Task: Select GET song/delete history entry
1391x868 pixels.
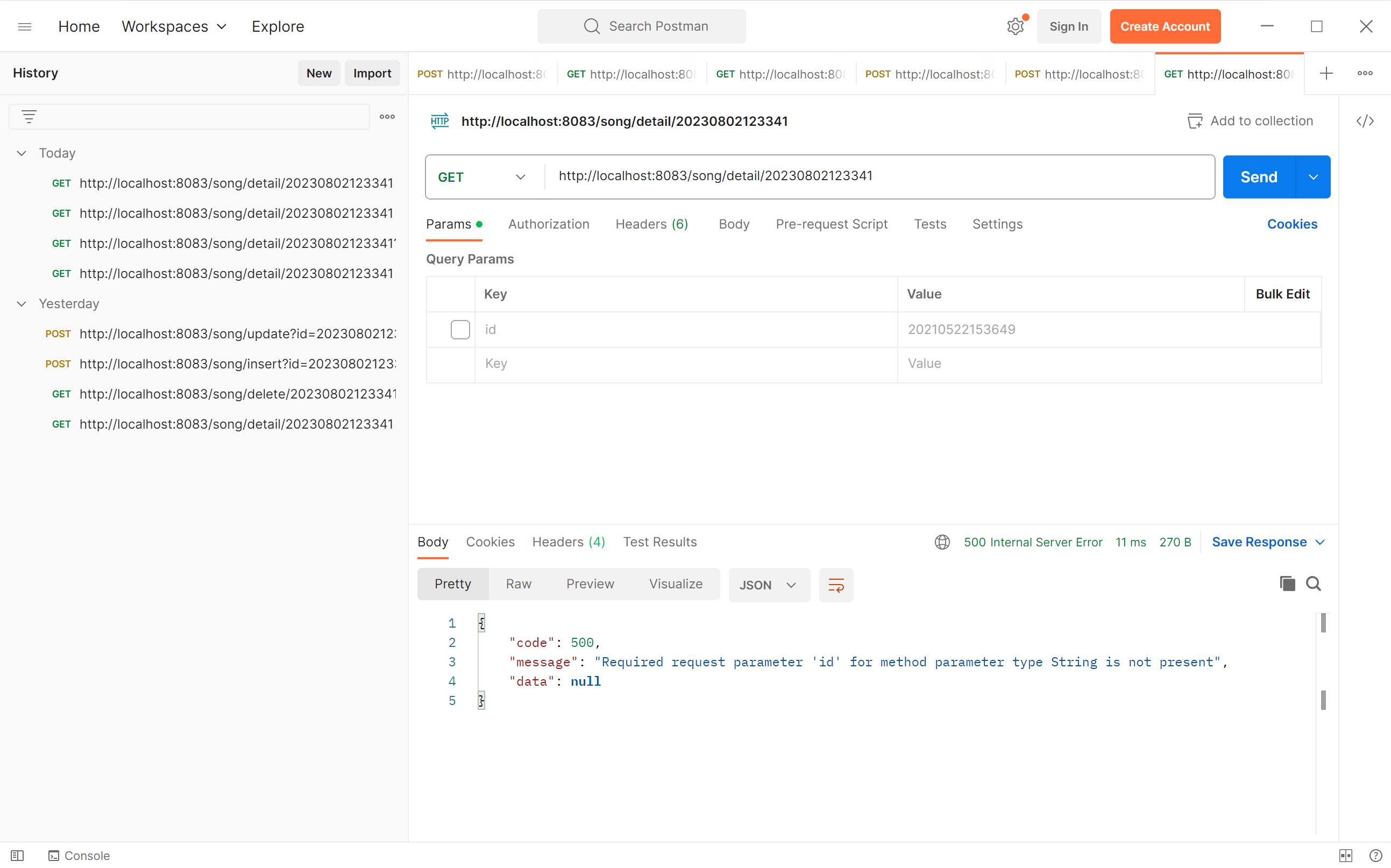Action: click(224, 394)
